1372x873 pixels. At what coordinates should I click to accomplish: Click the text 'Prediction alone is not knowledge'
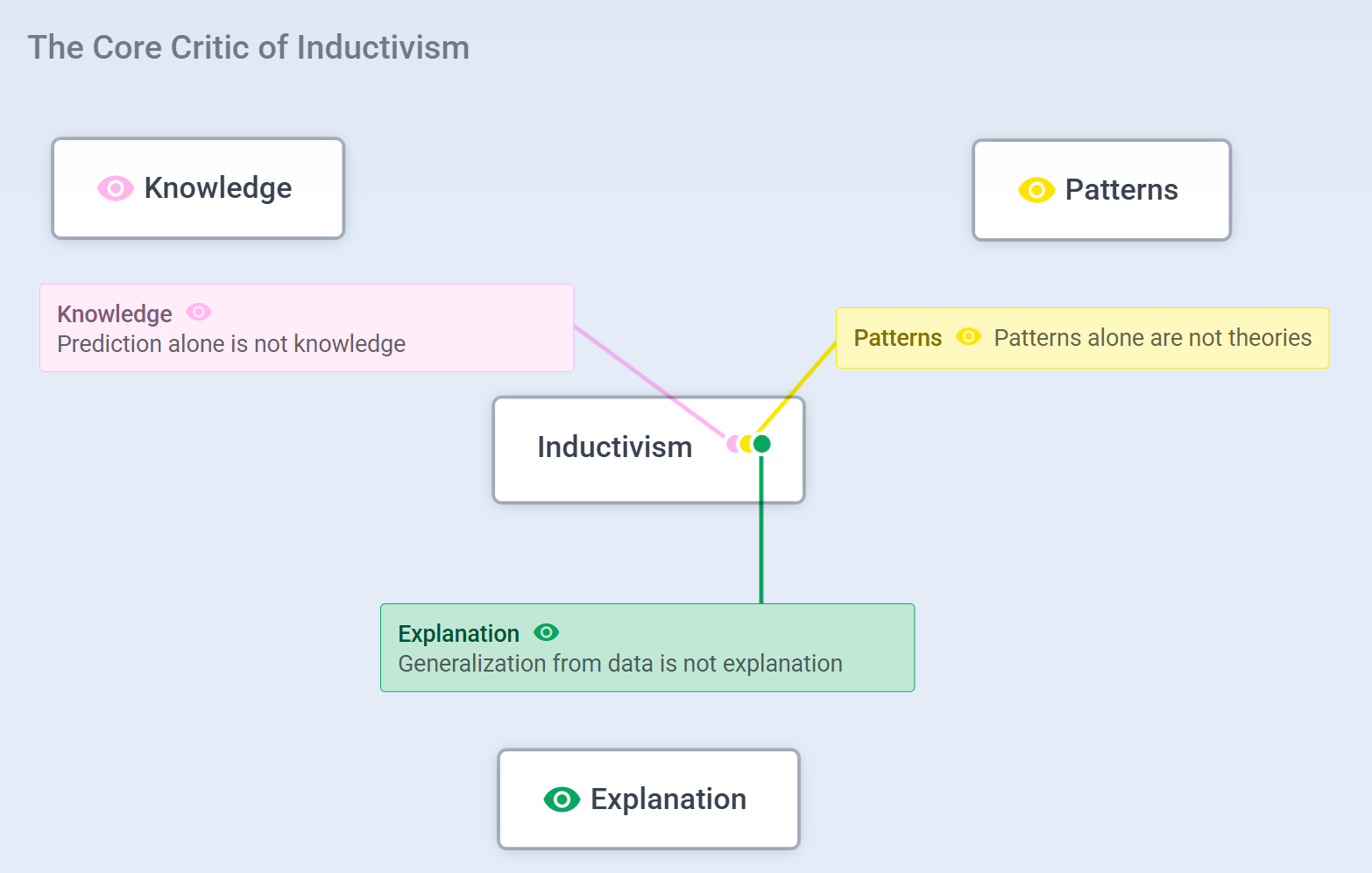231,344
